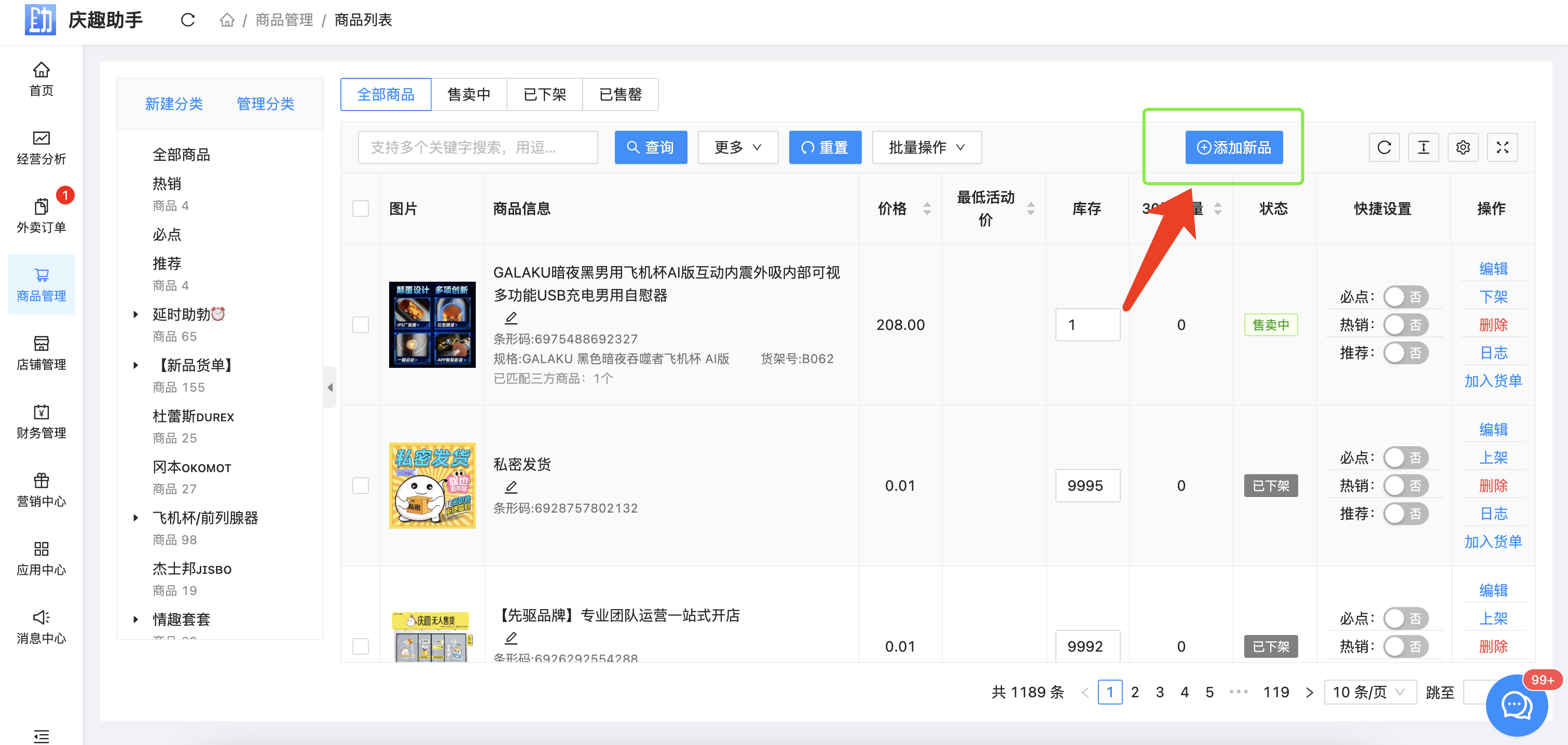The width and height of the screenshot is (1568, 745).
Task: Click the table refresh icon
Action: click(1384, 147)
